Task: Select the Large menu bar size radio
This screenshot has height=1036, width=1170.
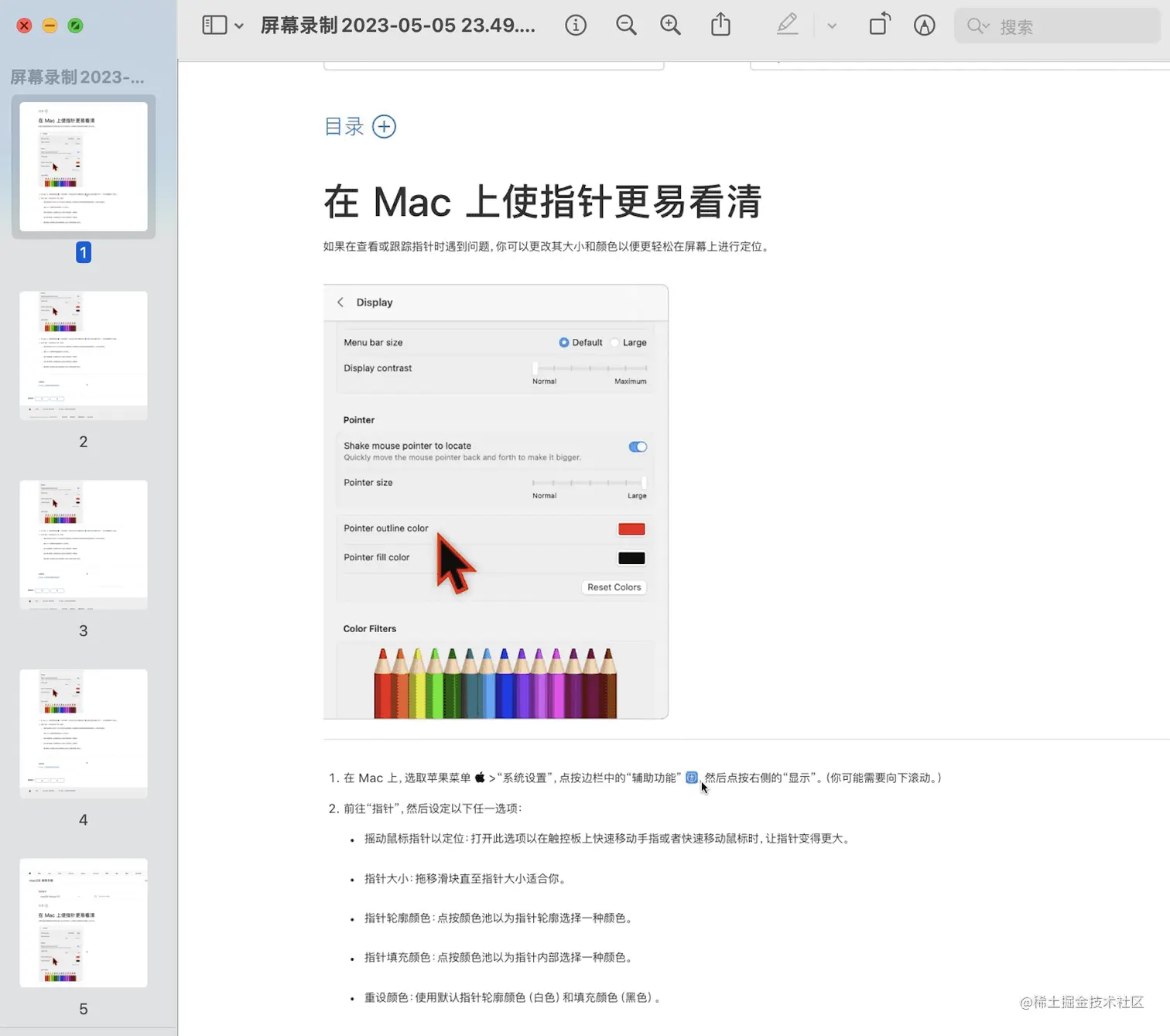Action: pyautogui.click(x=614, y=342)
